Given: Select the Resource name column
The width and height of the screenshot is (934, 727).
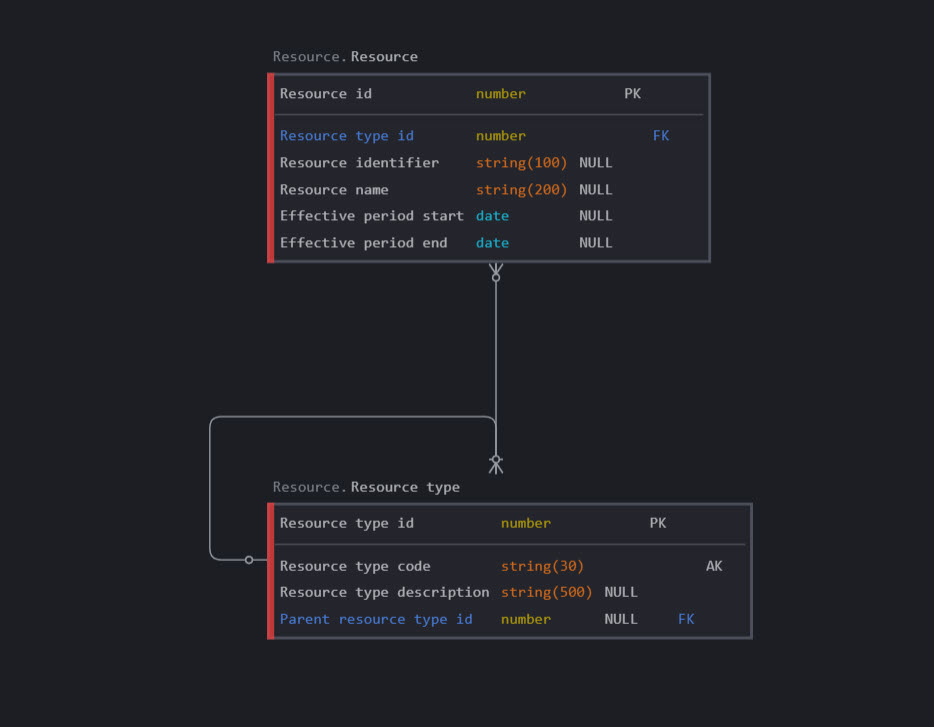Looking at the screenshot, I should (334, 190).
